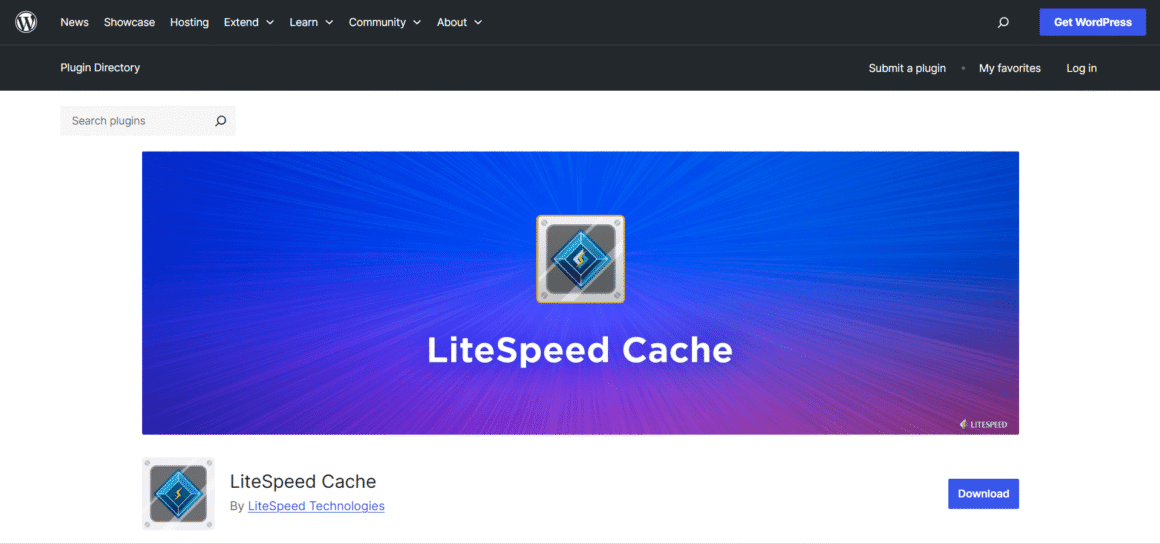The width and height of the screenshot is (1160, 544).
Task: Open My favorites link
Action: 1010,68
